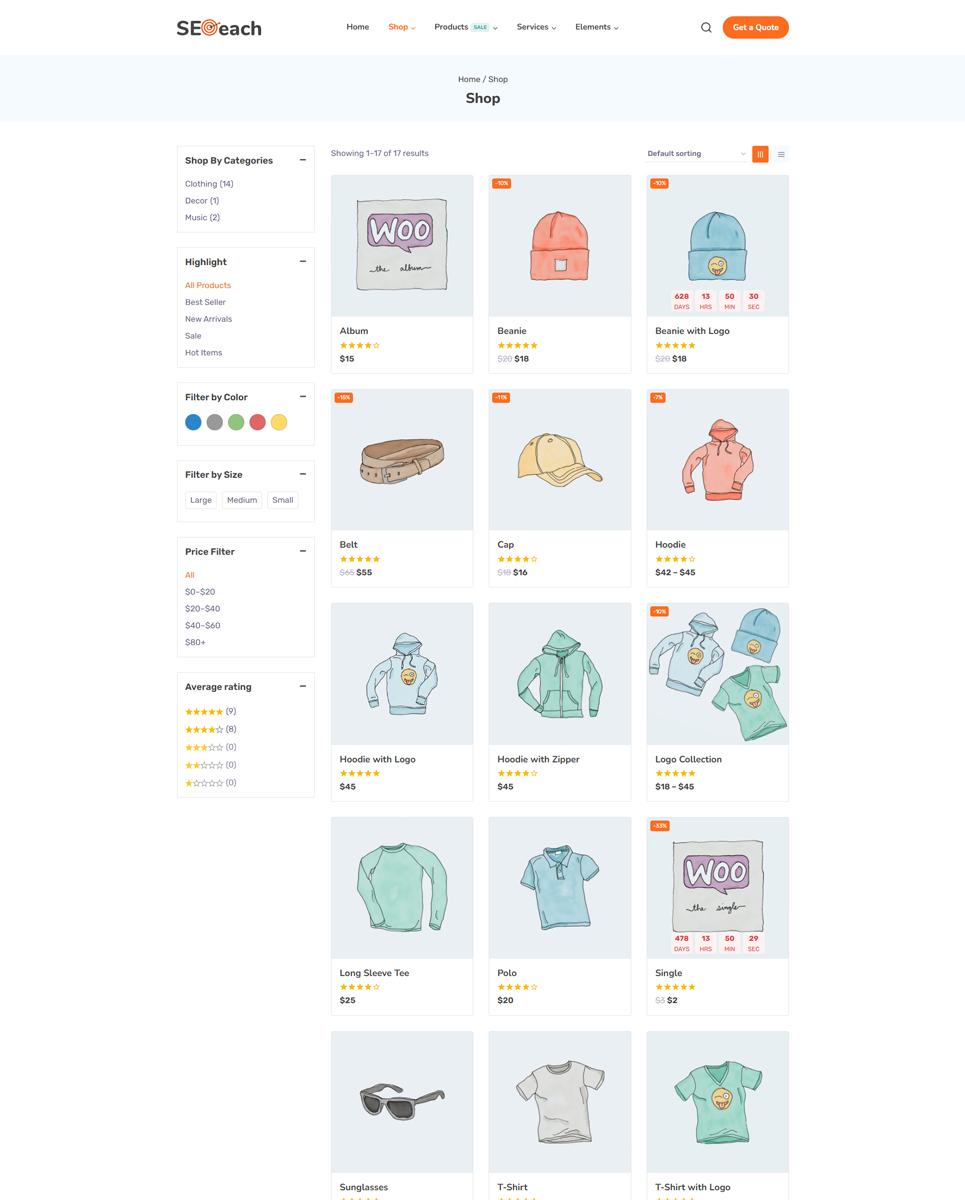Viewport: 965px width, 1200px height.
Task: Collapse the Shop By Categories panel
Action: click(303, 160)
